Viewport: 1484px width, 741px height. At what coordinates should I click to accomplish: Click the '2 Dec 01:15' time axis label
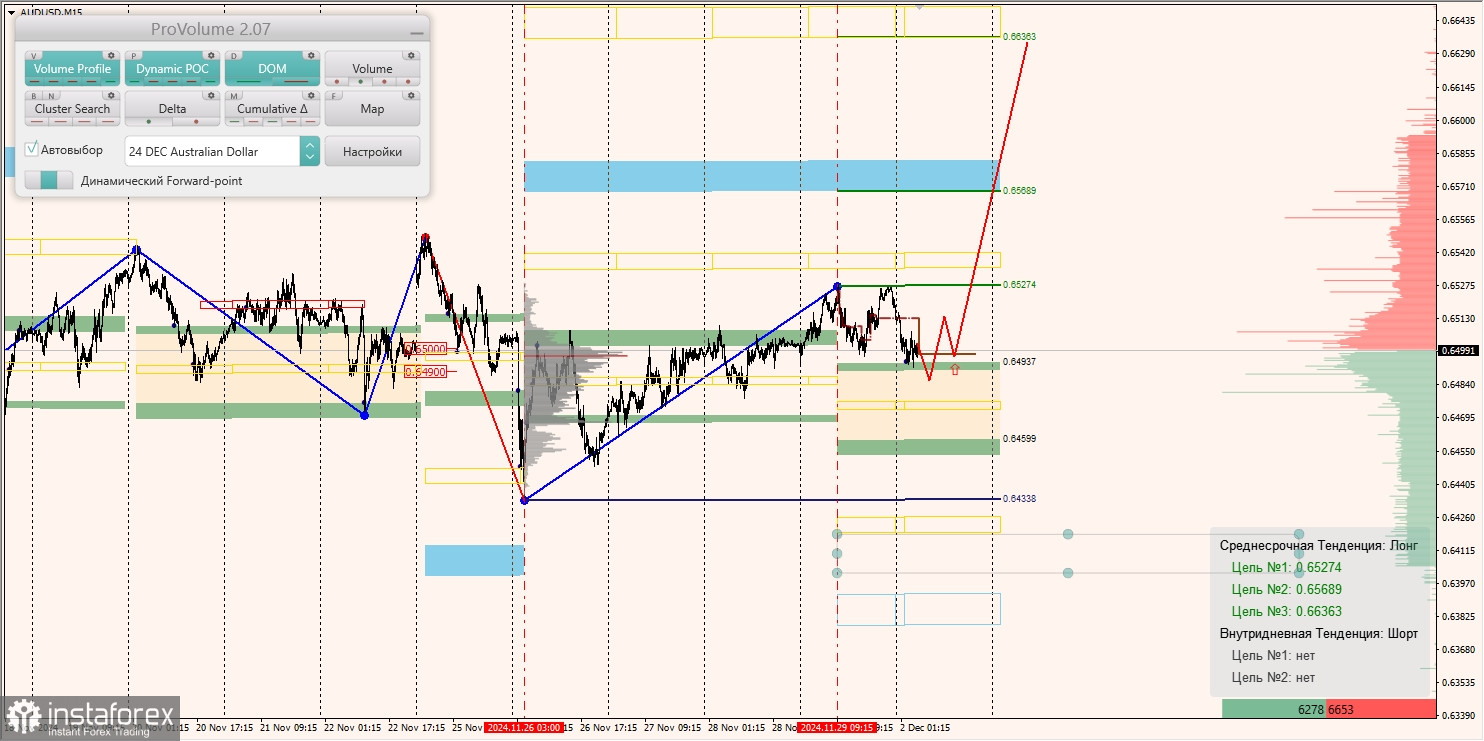[925, 728]
